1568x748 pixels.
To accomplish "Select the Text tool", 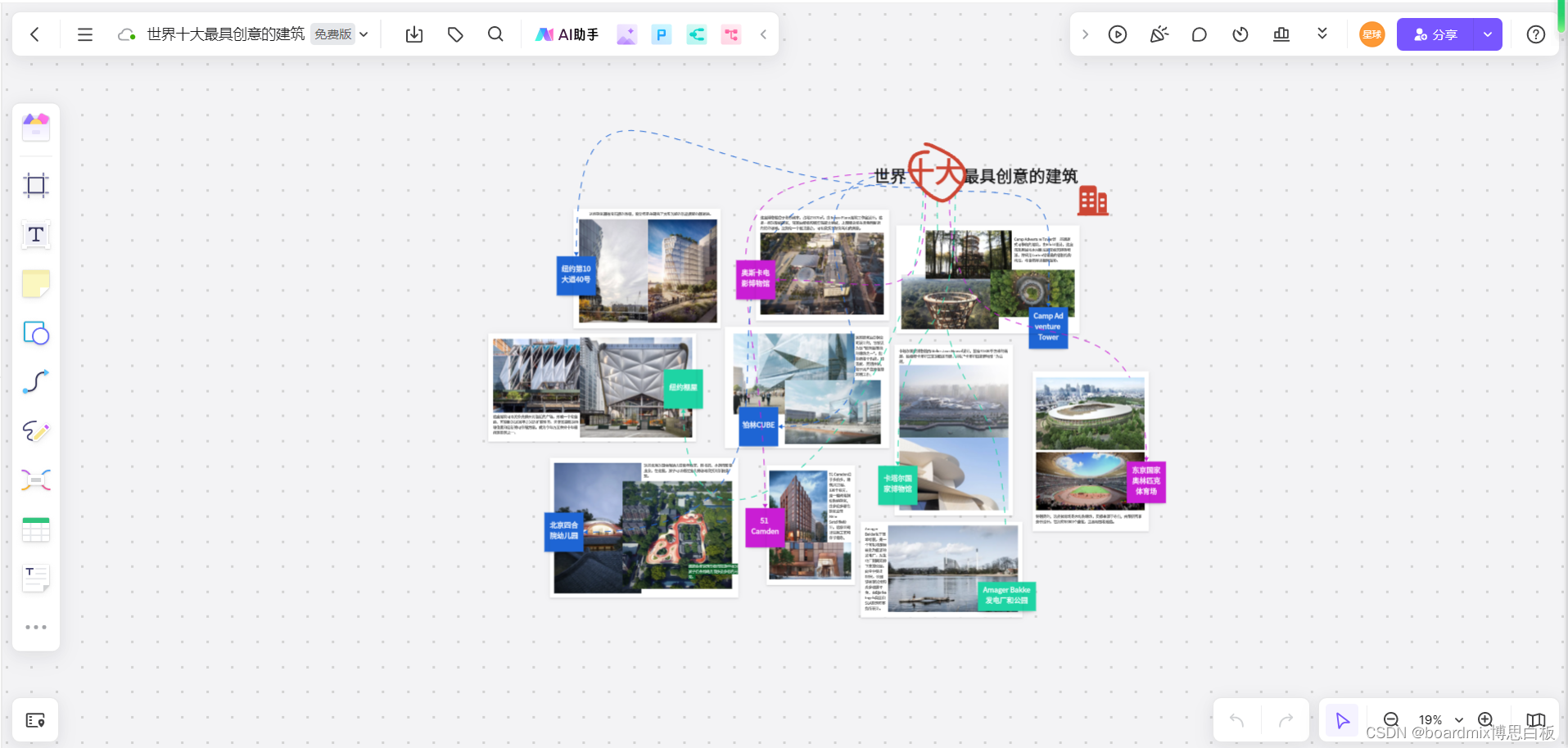I will tap(36, 235).
